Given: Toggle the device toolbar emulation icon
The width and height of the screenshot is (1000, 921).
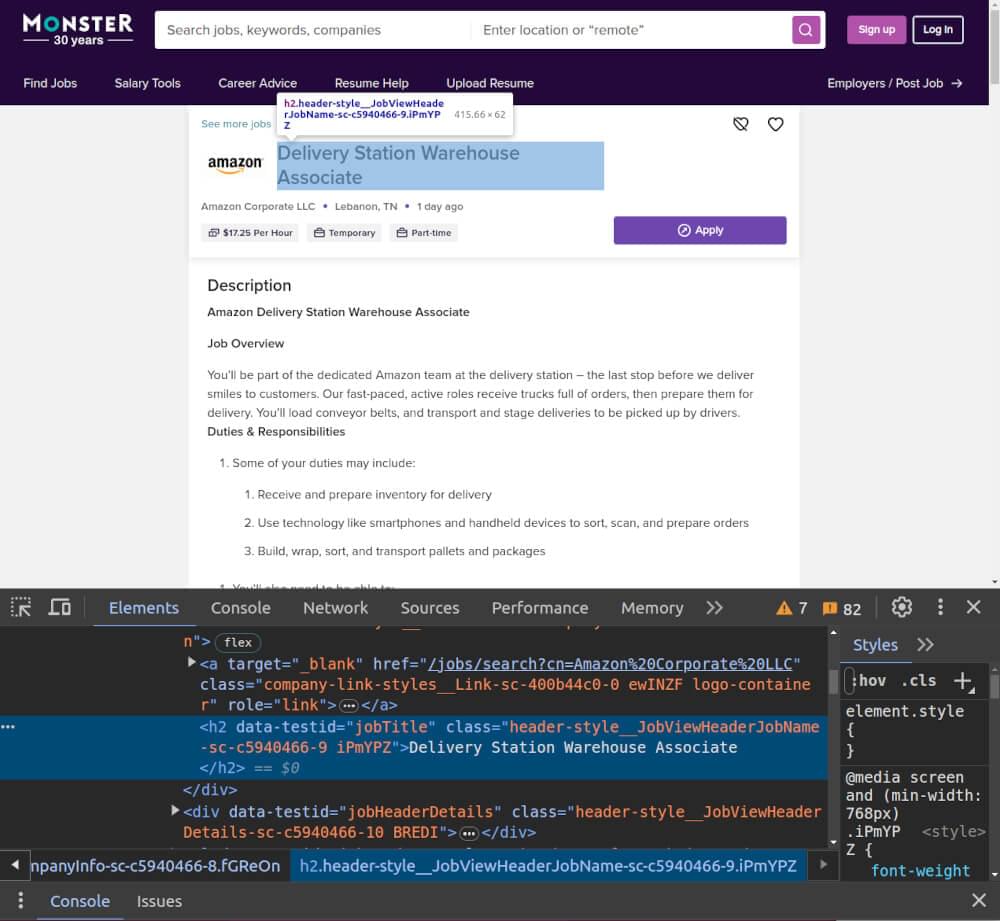Looking at the screenshot, I should (59, 607).
